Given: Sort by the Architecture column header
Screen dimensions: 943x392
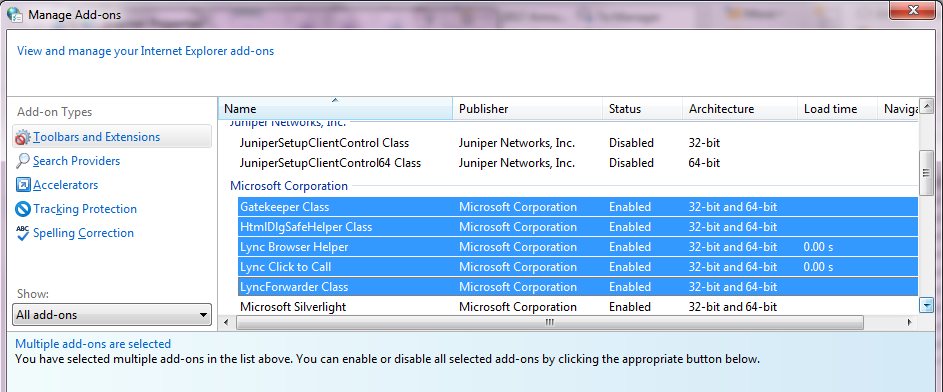Looking at the screenshot, I should point(740,109).
